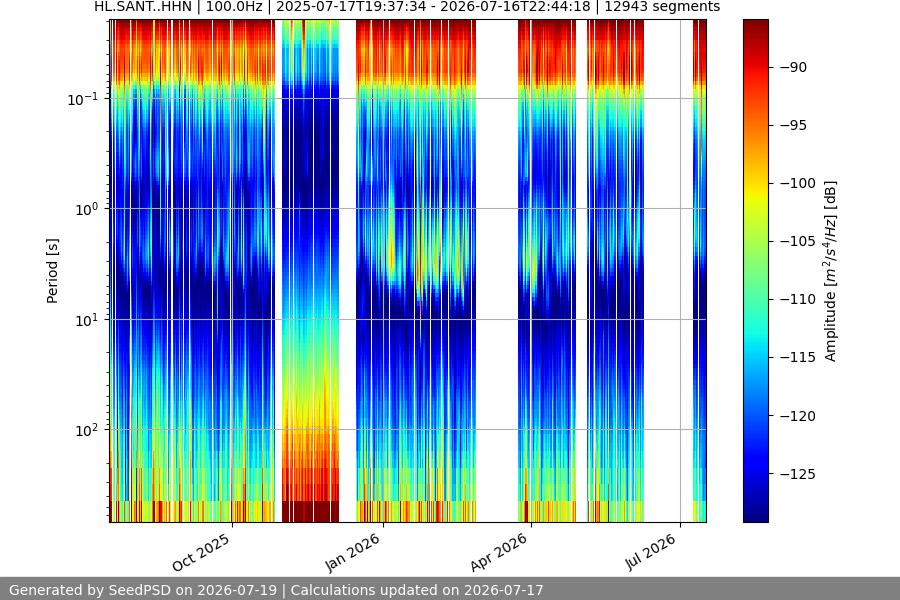Viewport: 900px width, 600px height.
Task: Click the −110 colorbar tick label
Action: [x=798, y=299]
